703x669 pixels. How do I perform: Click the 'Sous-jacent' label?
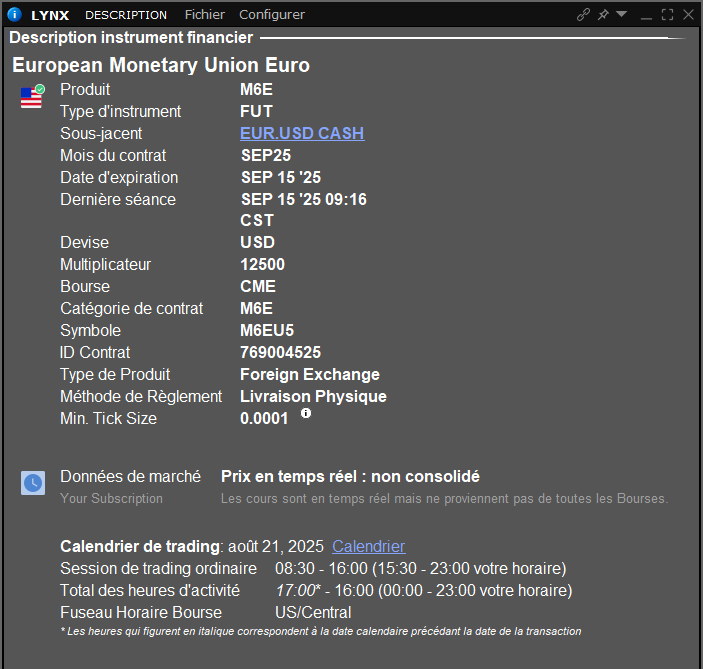click(101, 134)
